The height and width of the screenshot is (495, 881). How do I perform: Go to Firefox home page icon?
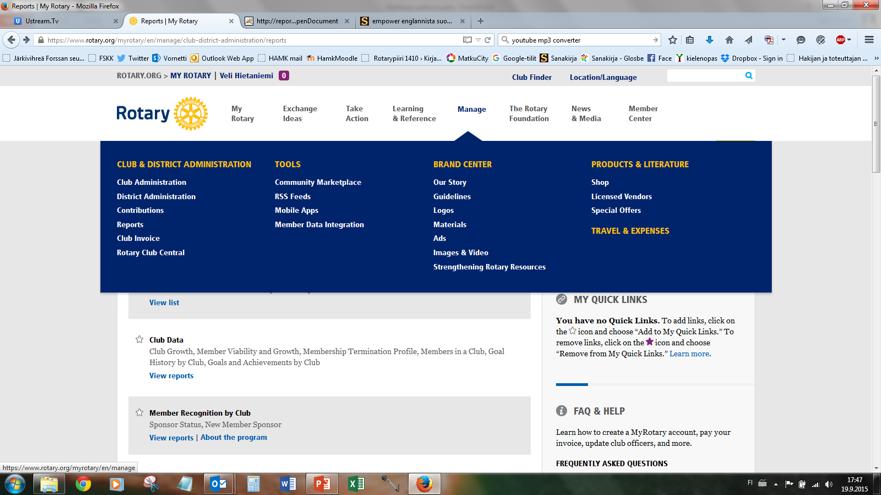click(x=729, y=40)
